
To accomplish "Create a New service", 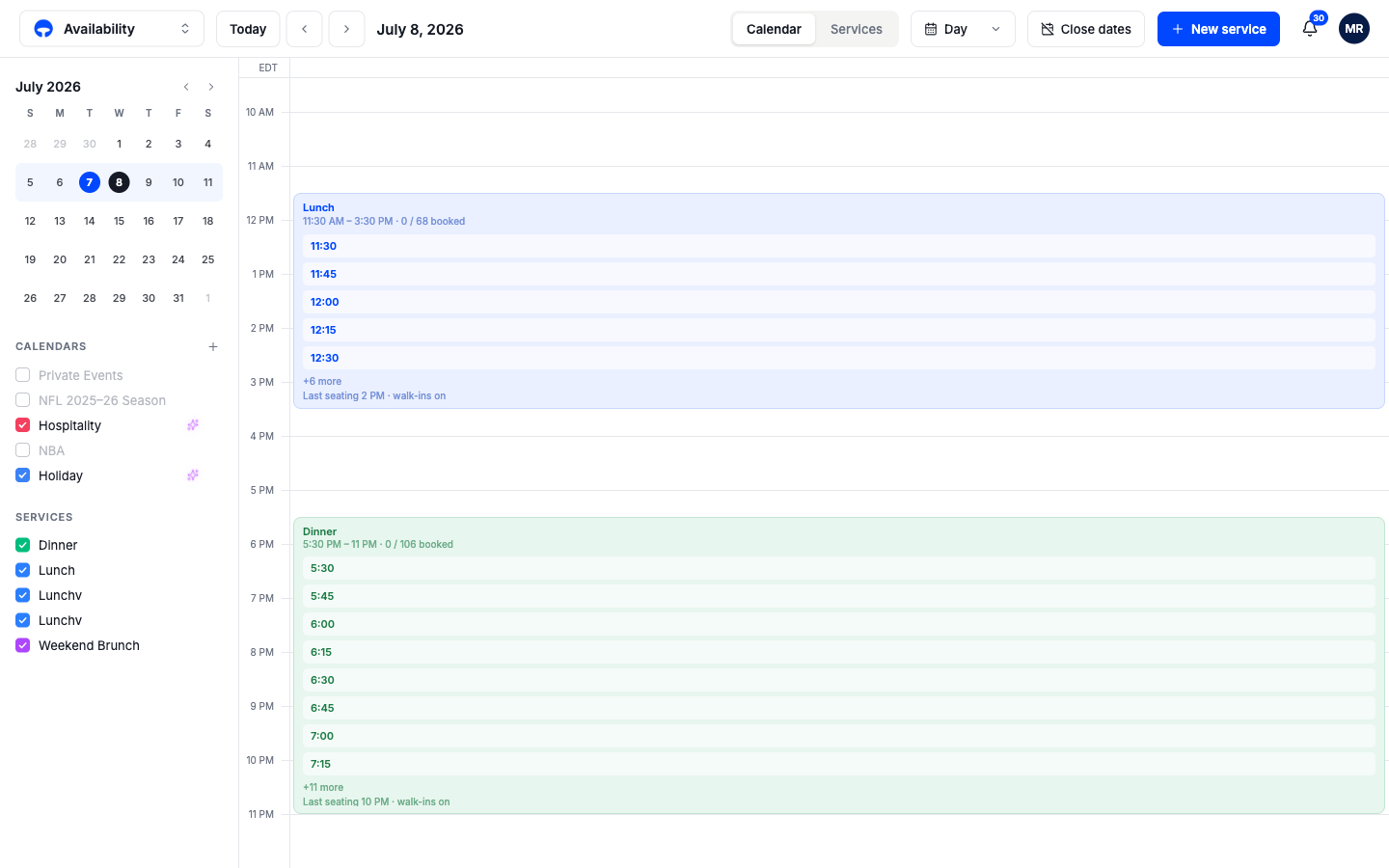I will tap(1218, 29).
